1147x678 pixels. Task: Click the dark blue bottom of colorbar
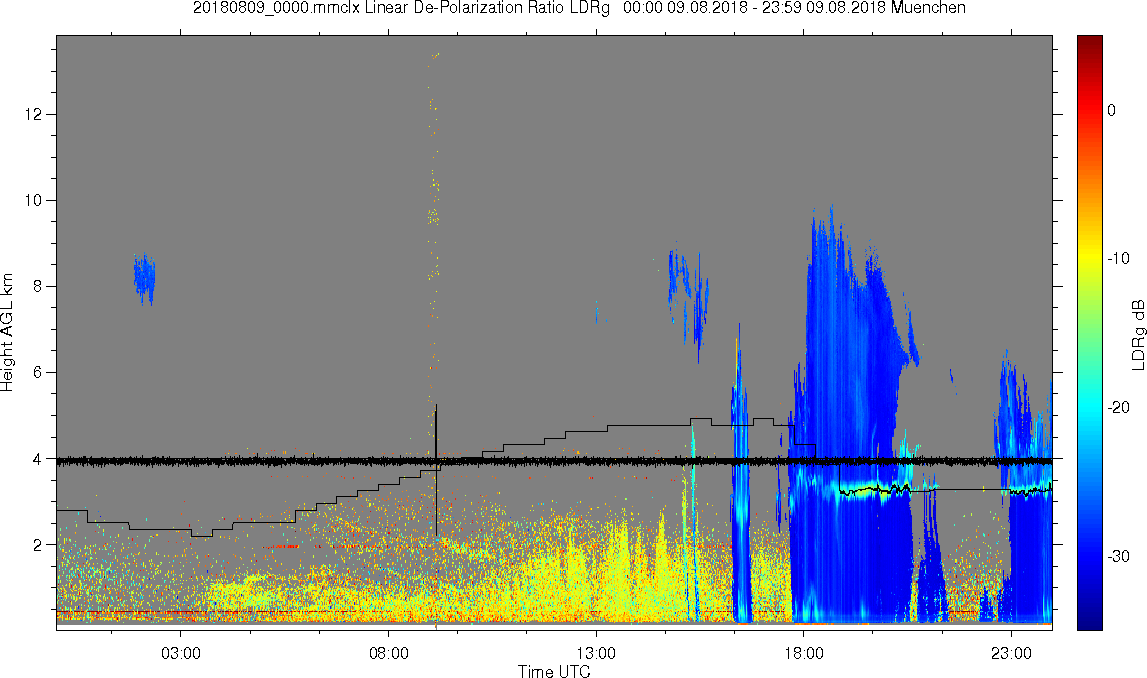[1089, 620]
